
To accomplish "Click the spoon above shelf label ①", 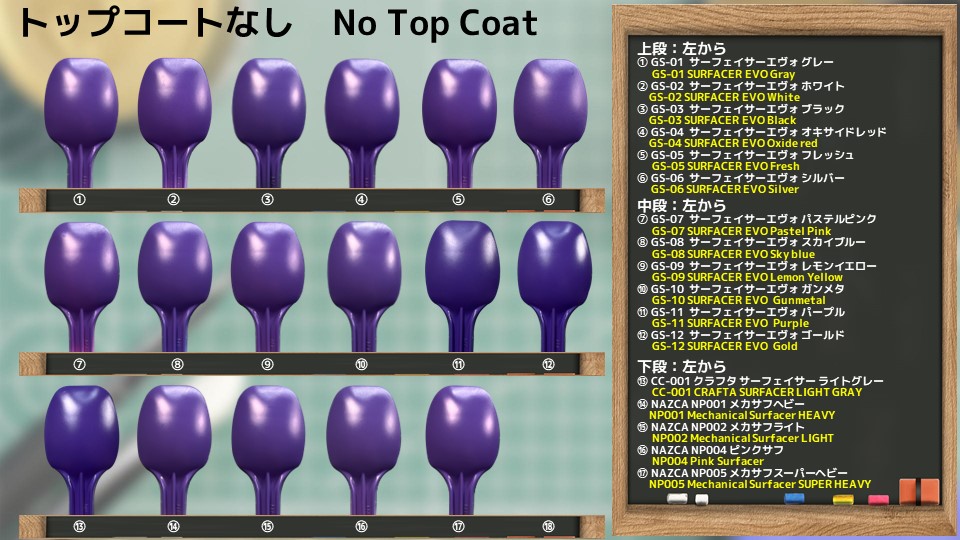I will (x=81, y=122).
